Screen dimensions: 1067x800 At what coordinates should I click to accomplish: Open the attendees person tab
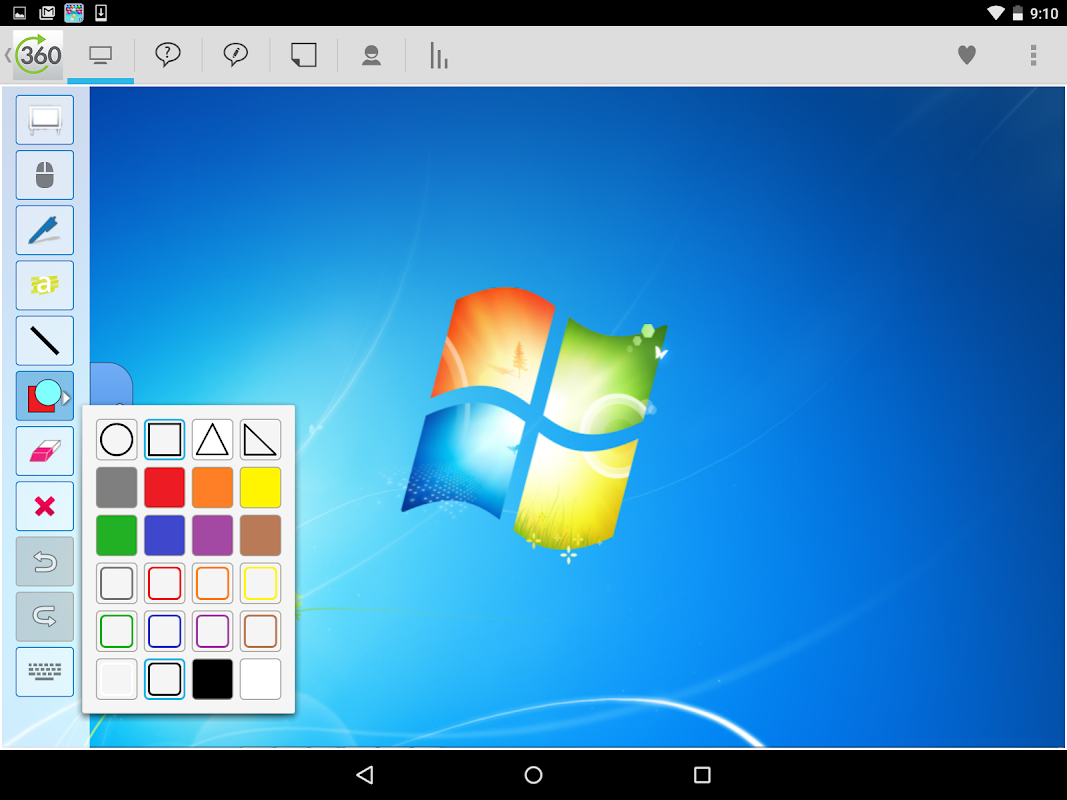pyautogui.click(x=372, y=55)
